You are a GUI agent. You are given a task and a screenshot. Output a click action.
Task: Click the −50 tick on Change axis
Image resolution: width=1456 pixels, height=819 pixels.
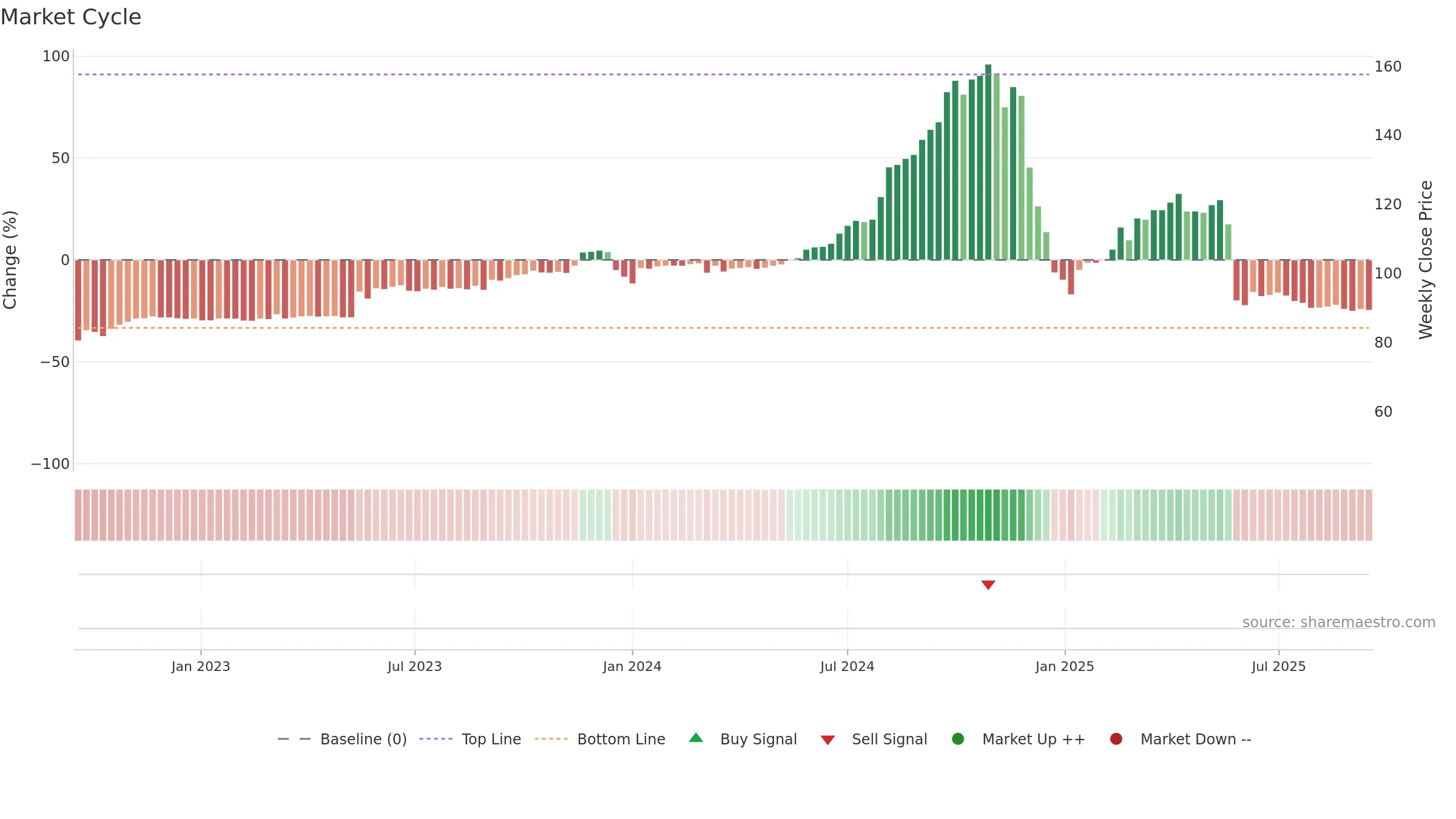tap(55, 362)
